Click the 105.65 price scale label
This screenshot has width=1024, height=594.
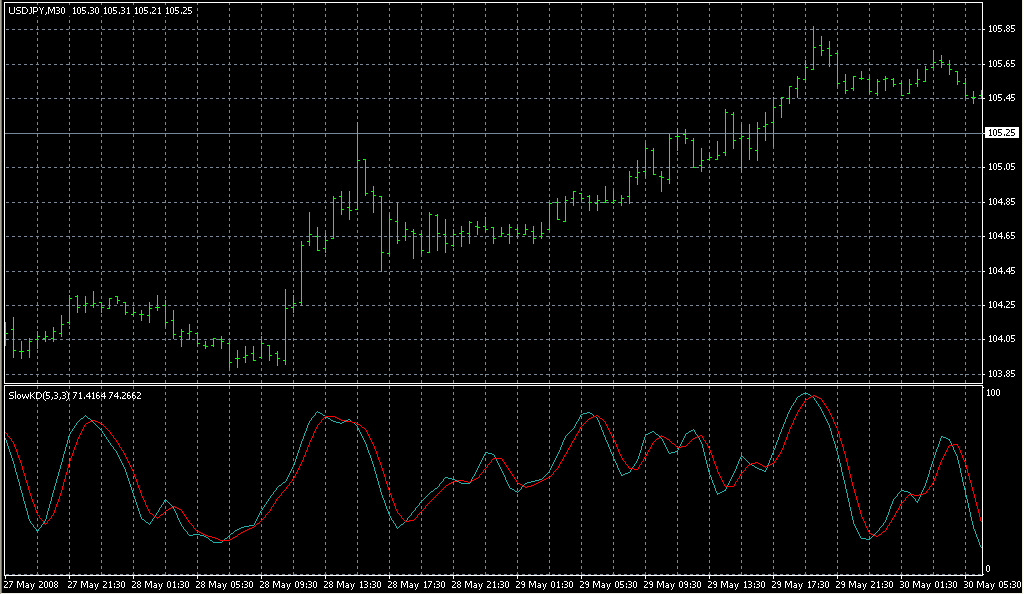1001,63
